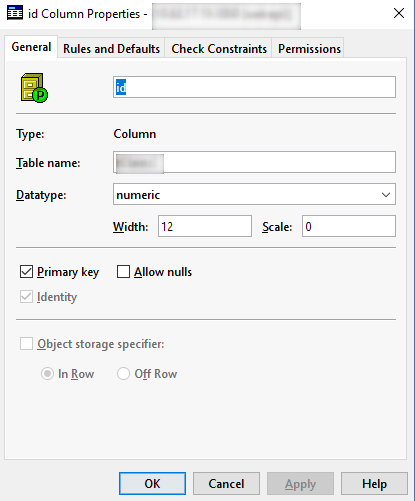This screenshot has height=501, width=415.
Task: Confirm with the OK button
Action: pyautogui.click(x=152, y=483)
